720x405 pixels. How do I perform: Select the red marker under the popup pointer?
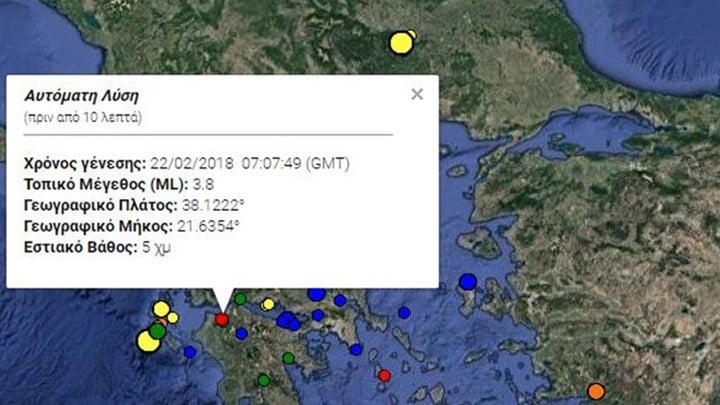pyautogui.click(x=222, y=319)
